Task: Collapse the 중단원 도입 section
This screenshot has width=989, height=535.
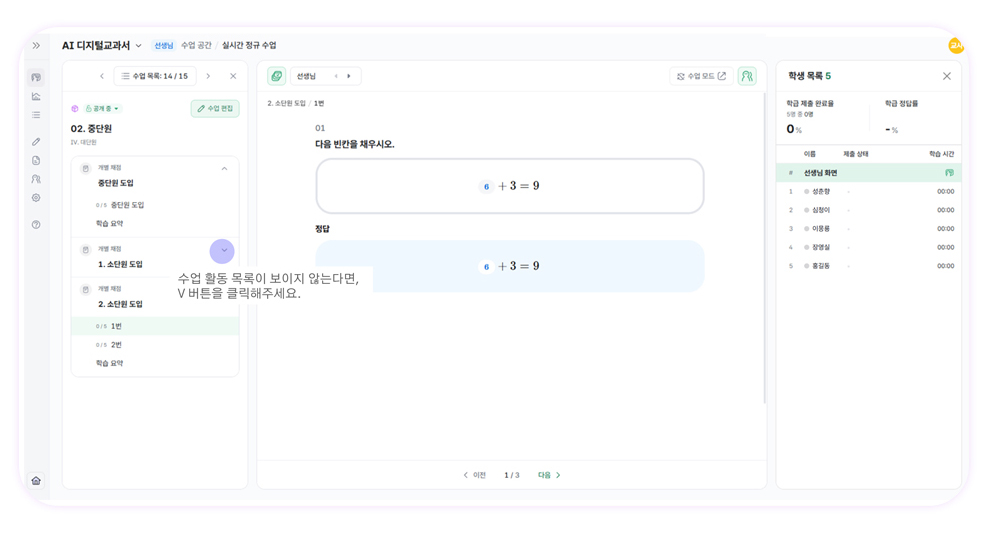Action: pos(224,168)
